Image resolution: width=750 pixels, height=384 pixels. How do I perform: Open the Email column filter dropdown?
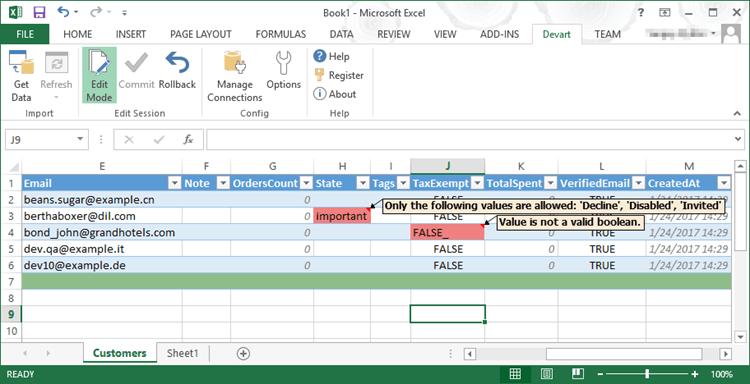(174, 183)
